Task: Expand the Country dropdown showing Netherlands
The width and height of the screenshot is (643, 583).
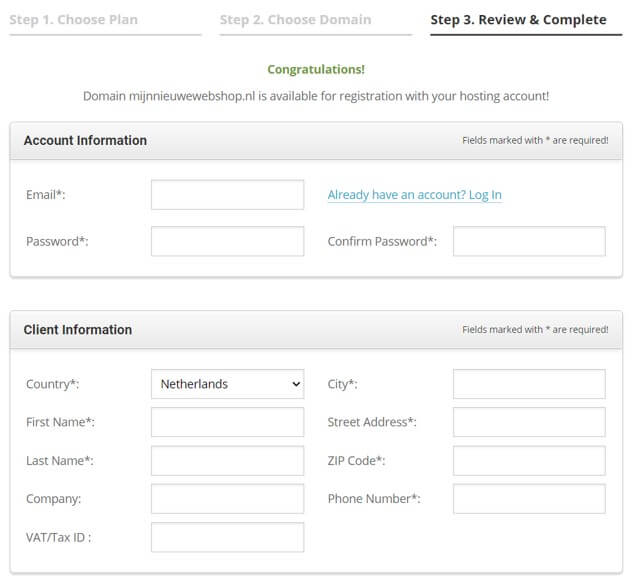Action: point(227,384)
